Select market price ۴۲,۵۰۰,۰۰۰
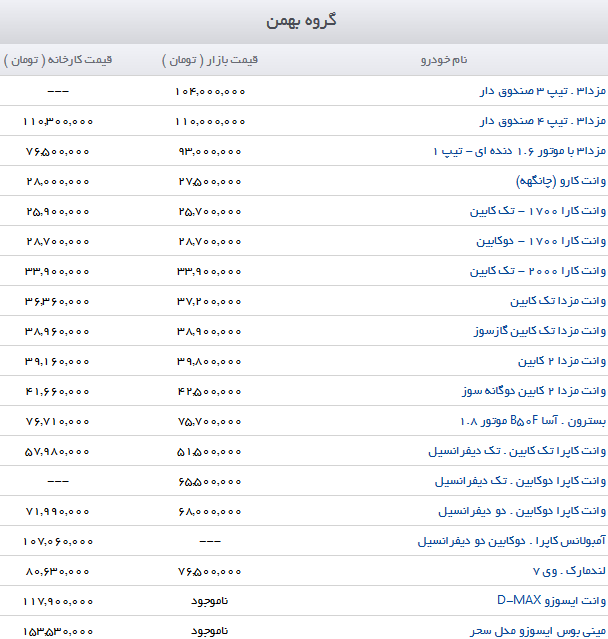Screen dimensions: 608x639 (x=209, y=392)
